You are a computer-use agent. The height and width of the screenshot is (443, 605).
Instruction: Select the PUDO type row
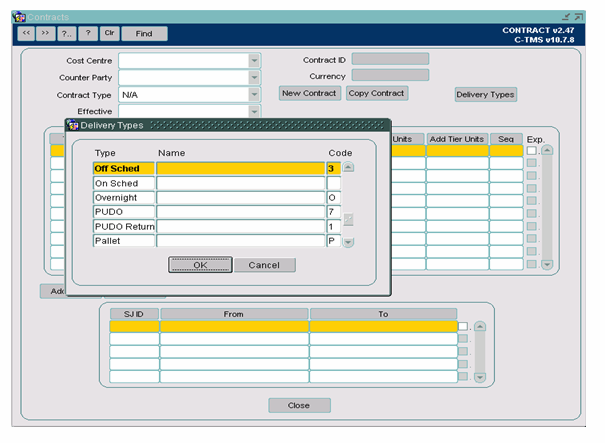[124, 212]
